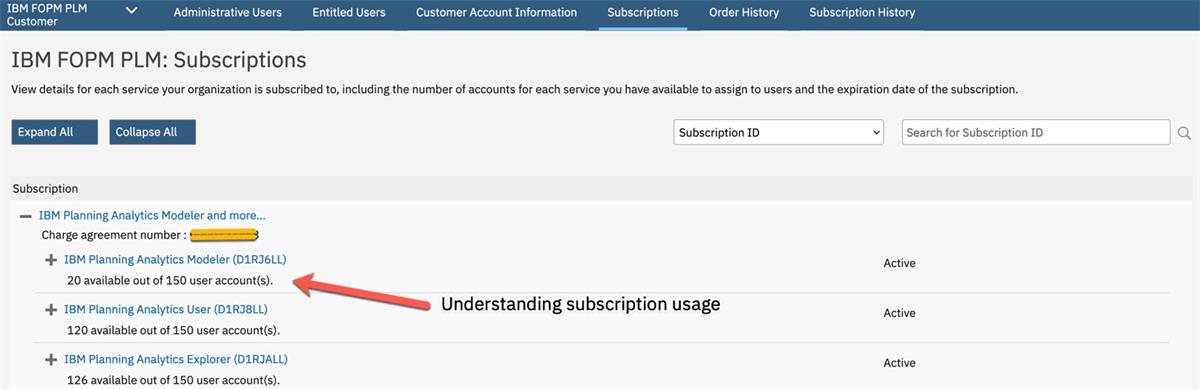Viewport: 1200px width, 389px height.
Task: Open Subscription History tab
Action: pyautogui.click(x=862, y=13)
